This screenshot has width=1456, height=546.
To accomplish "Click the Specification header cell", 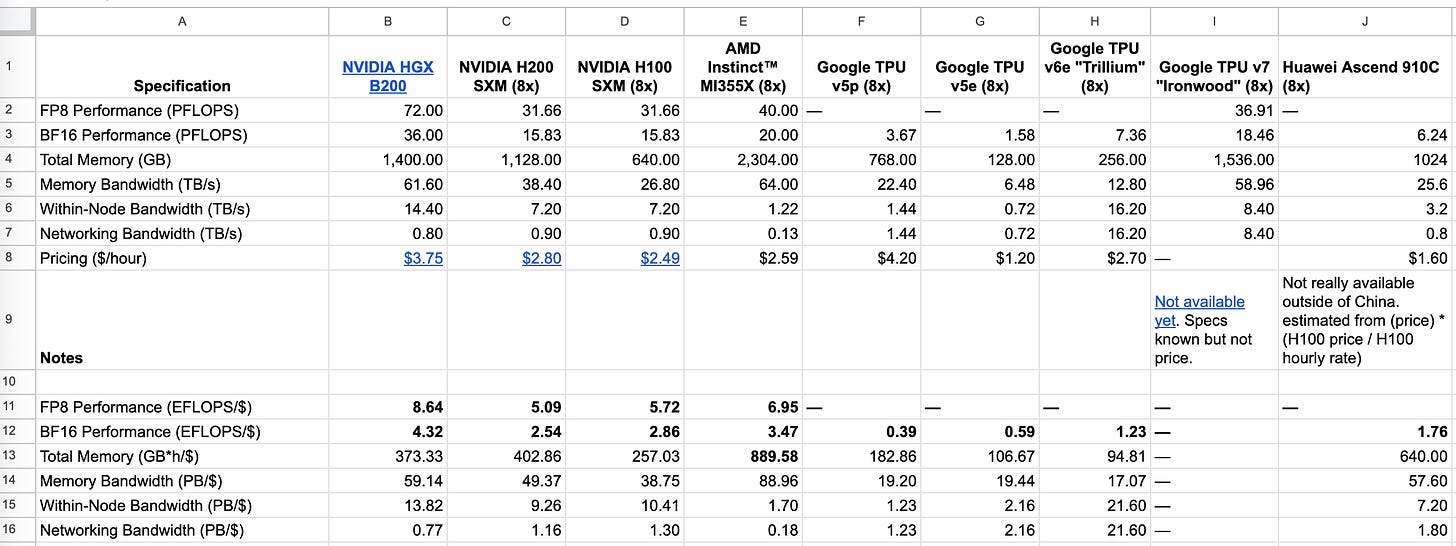I will coord(182,67).
